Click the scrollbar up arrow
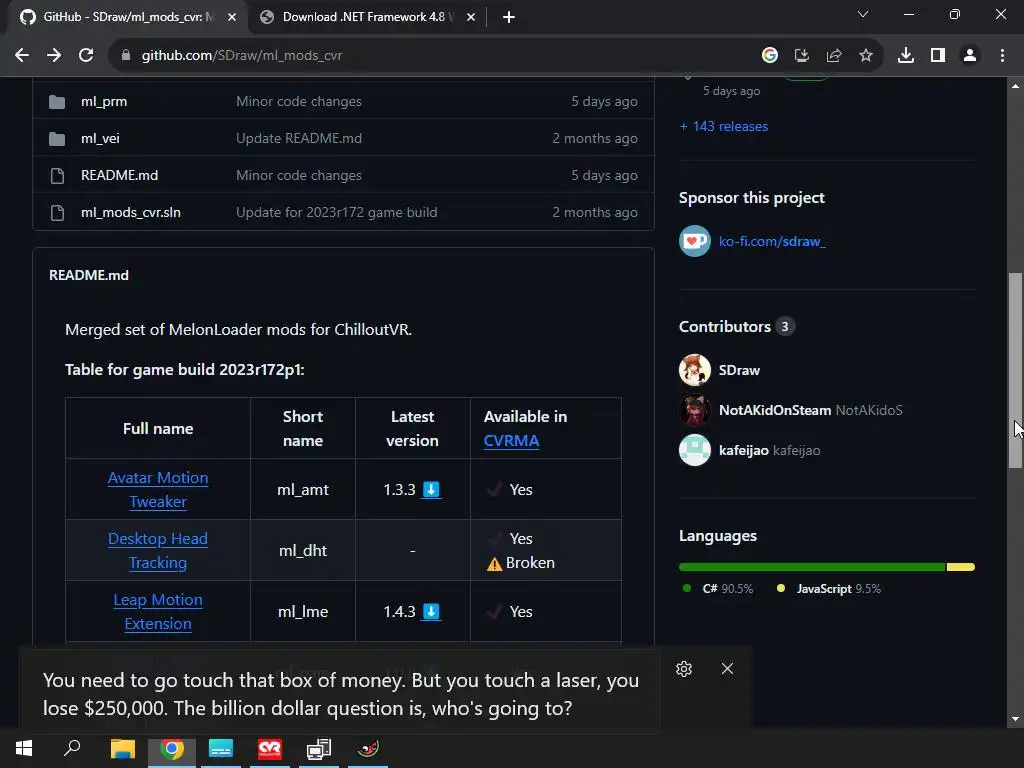Screen dimensions: 1024x768 point(1015,86)
